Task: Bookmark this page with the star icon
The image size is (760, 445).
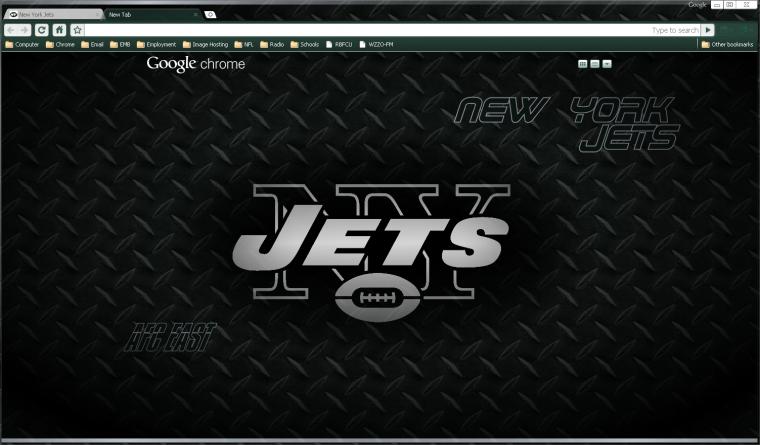Action: pos(77,30)
